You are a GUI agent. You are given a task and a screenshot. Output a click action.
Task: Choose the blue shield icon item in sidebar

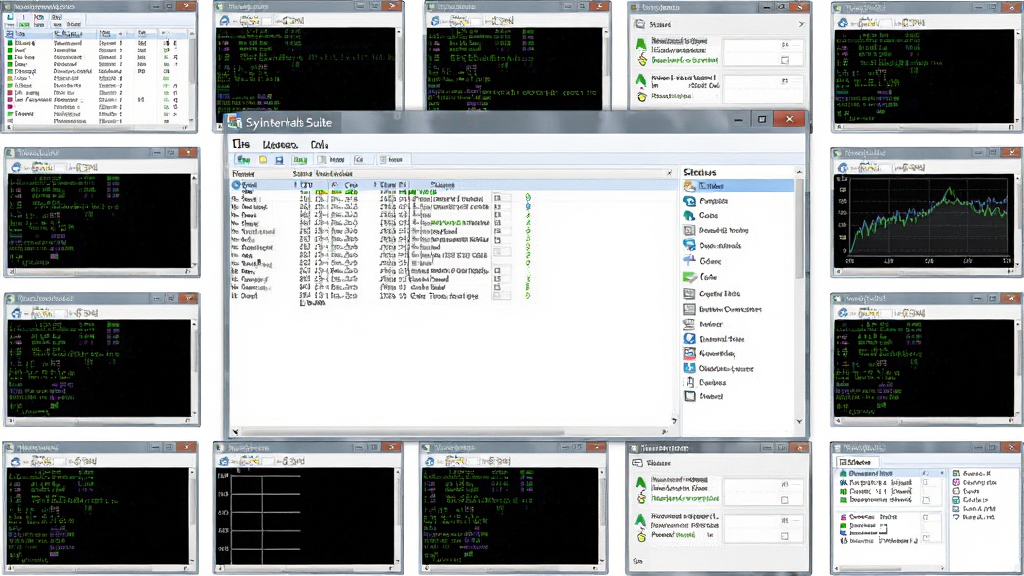(689, 338)
